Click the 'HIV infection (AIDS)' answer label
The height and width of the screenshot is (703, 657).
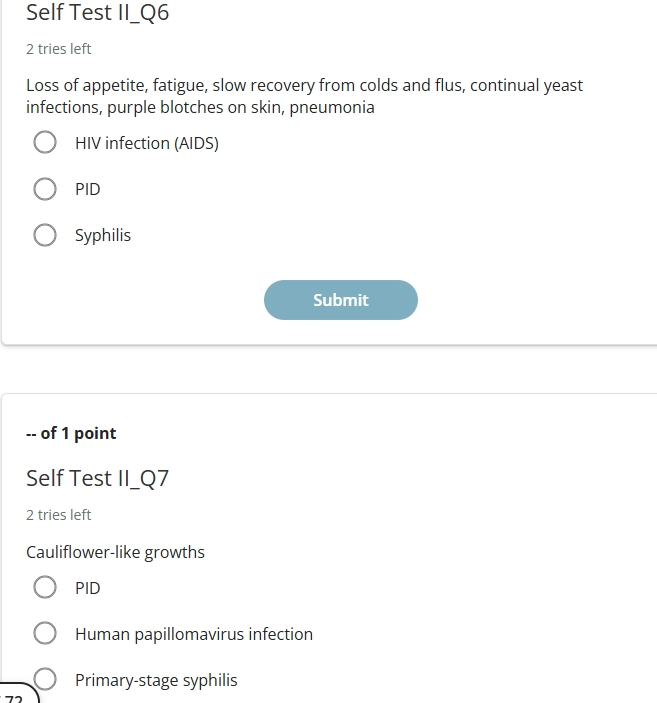147,143
